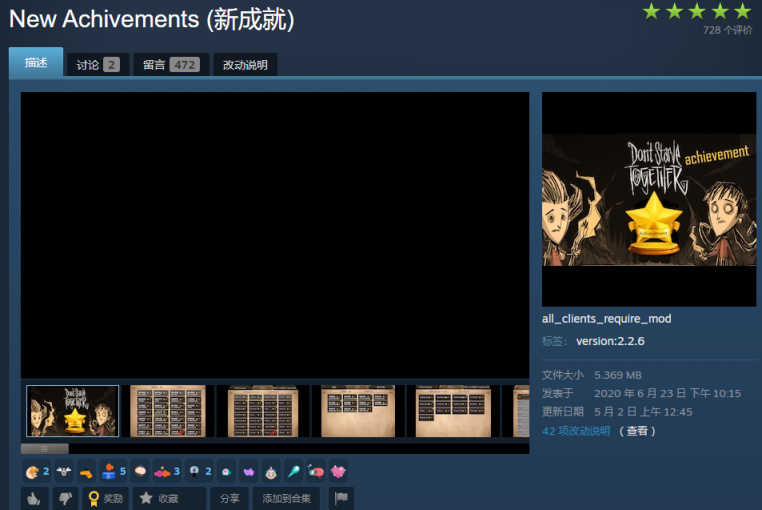Open the 改动说明 change notes tab
Image resolution: width=762 pixels, height=510 pixels.
(245, 65)
